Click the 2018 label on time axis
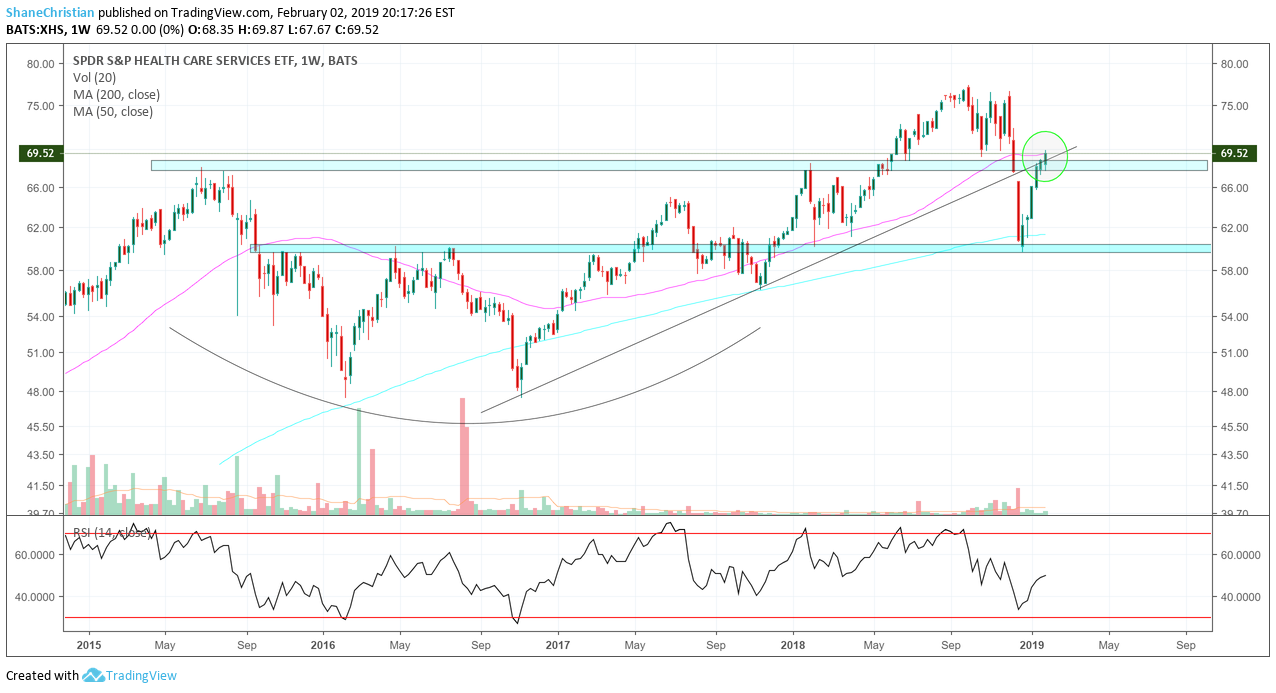Screen dimensions: 1276x693 point(793,645)
